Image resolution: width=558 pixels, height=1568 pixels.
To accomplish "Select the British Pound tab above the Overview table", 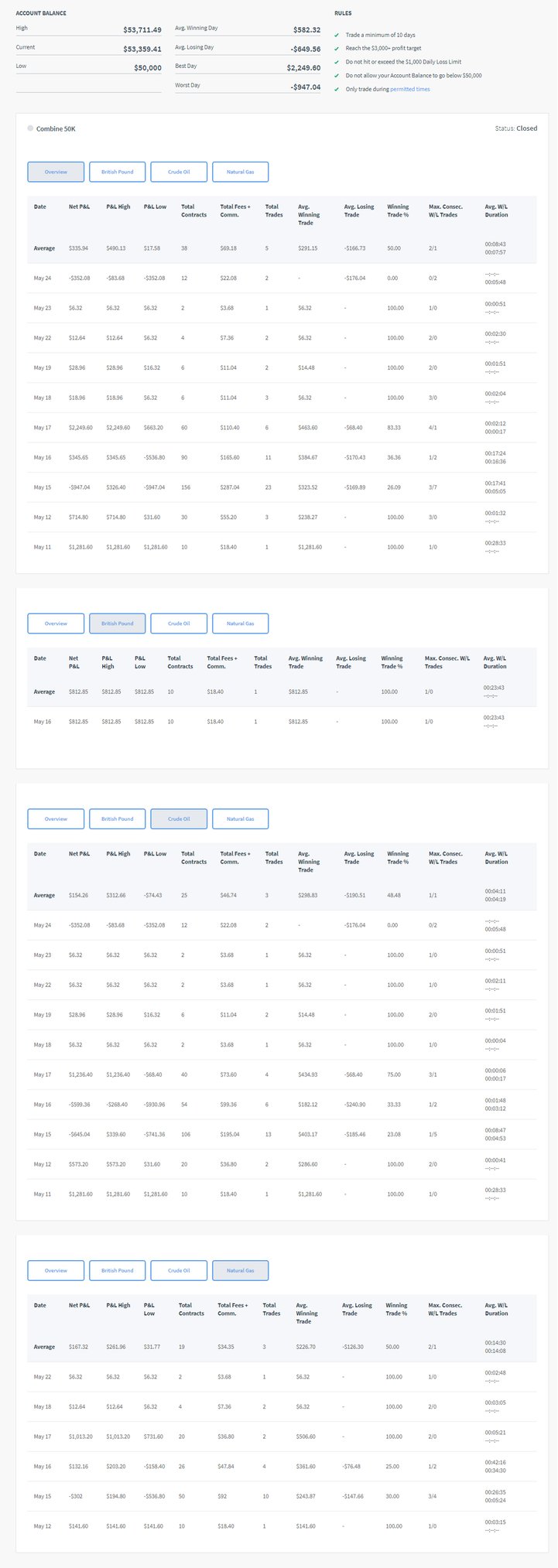I will pyautogui.click(x=117, y=172).
